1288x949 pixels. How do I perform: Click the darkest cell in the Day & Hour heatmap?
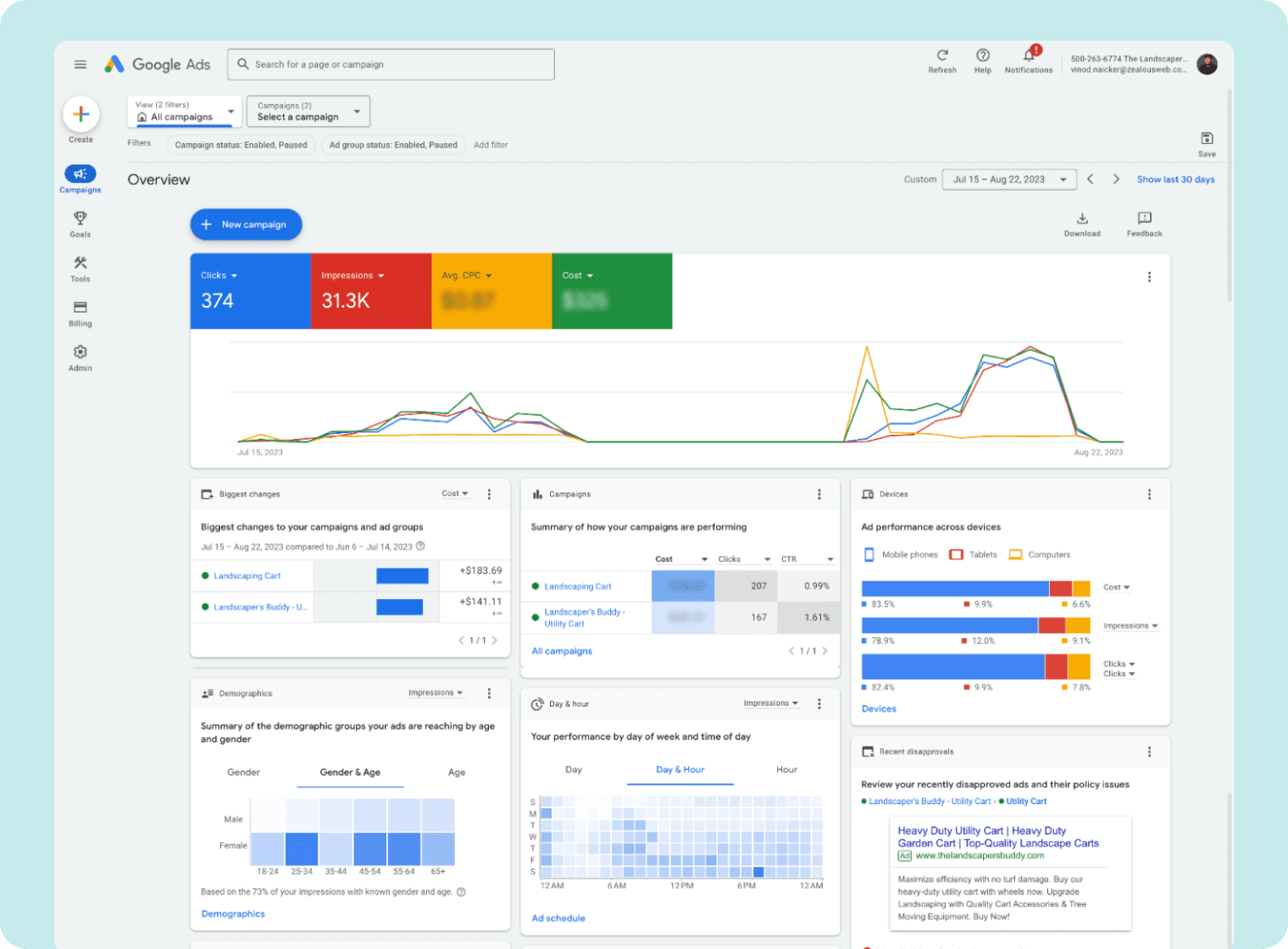tap(757, 871)
